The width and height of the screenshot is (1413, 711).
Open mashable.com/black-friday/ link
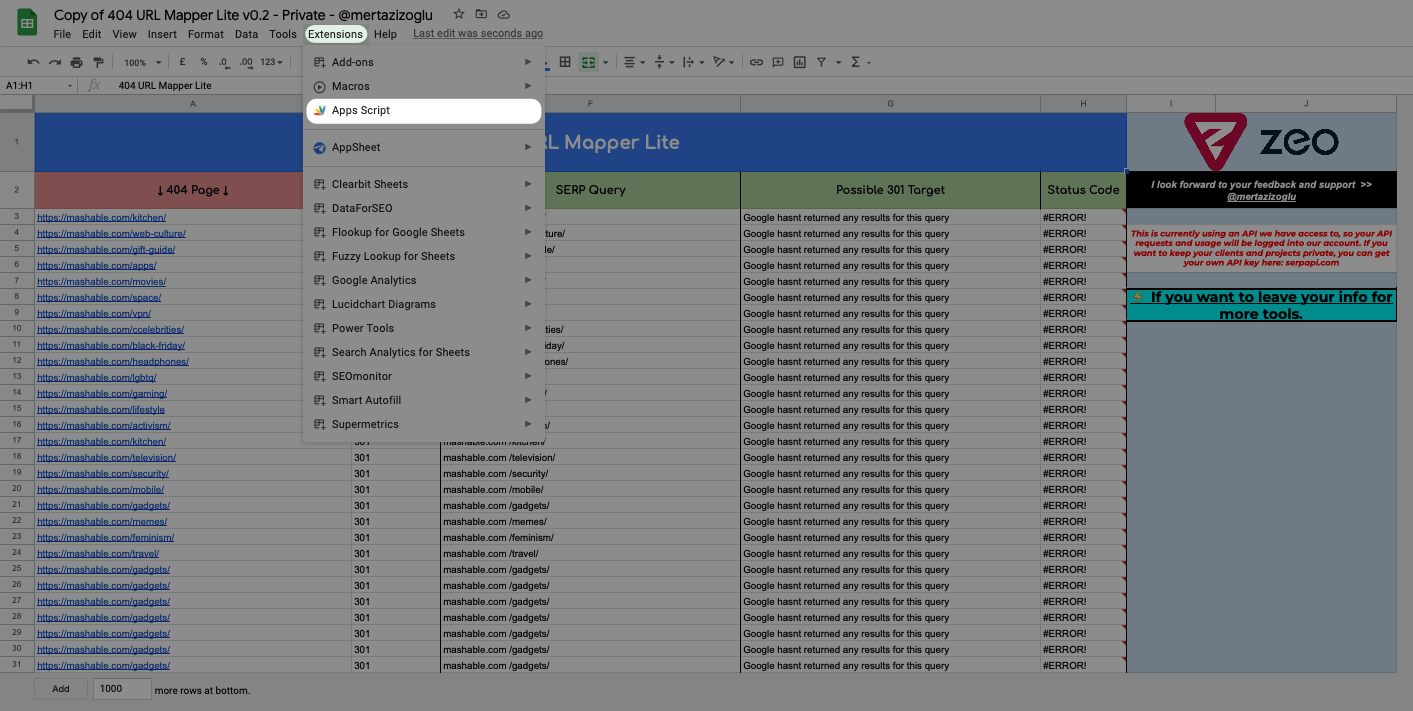(x=111, y=346)
